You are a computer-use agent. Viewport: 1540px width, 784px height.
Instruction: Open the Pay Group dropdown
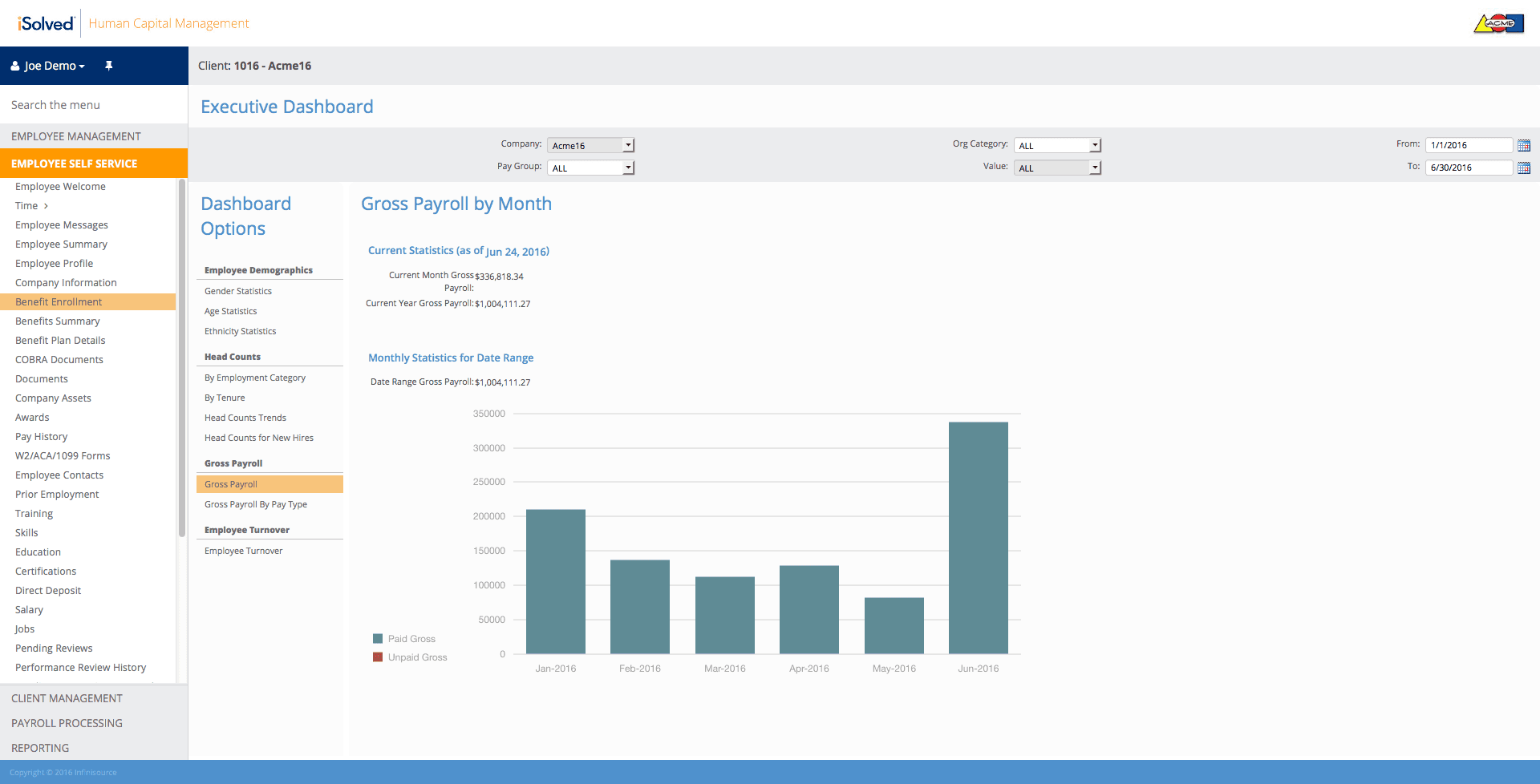591,168
